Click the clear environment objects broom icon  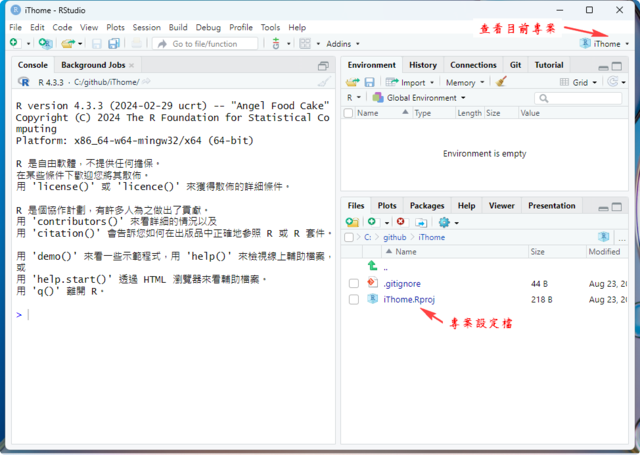tap(501, 82)
